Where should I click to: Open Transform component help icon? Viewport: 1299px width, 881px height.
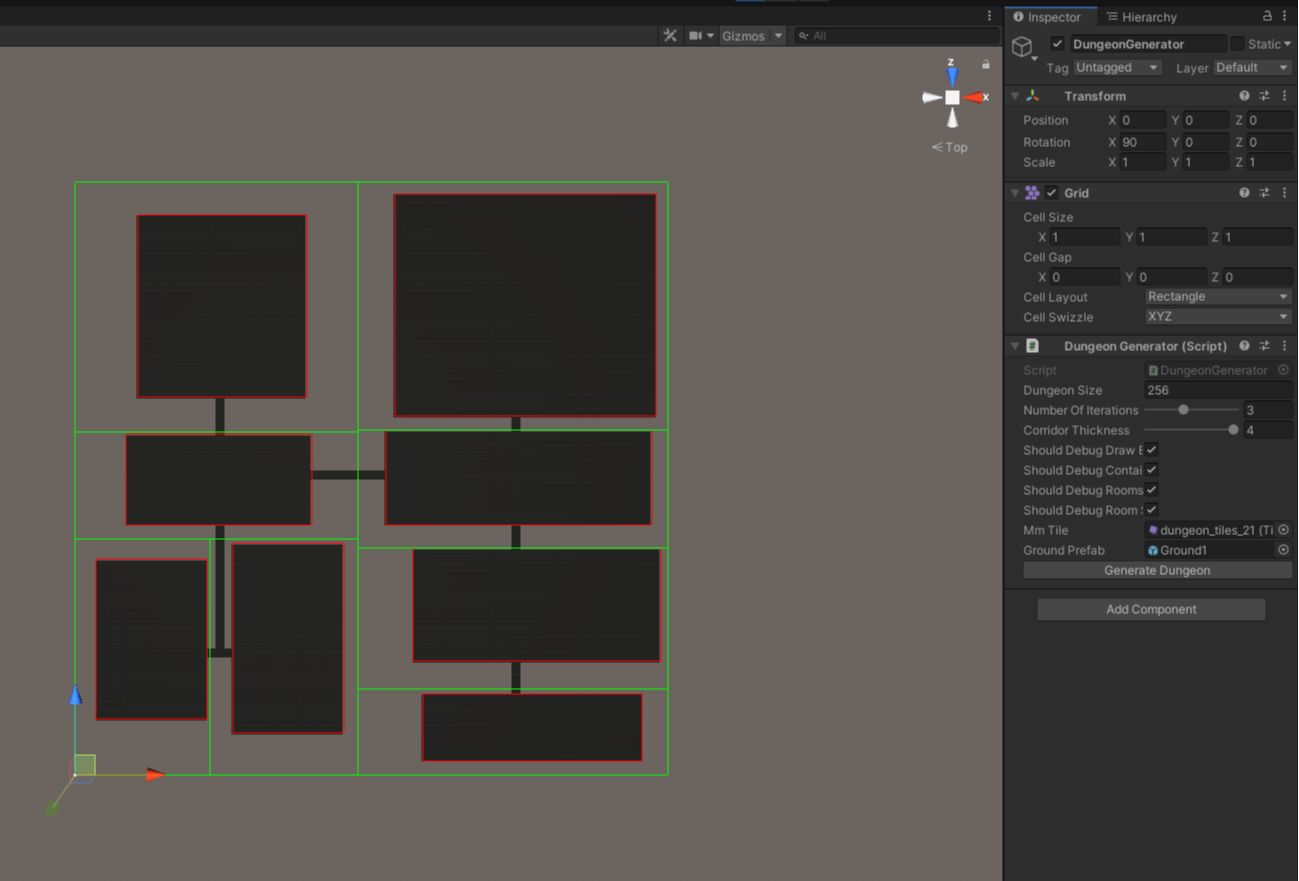(x=1244, y=96)
